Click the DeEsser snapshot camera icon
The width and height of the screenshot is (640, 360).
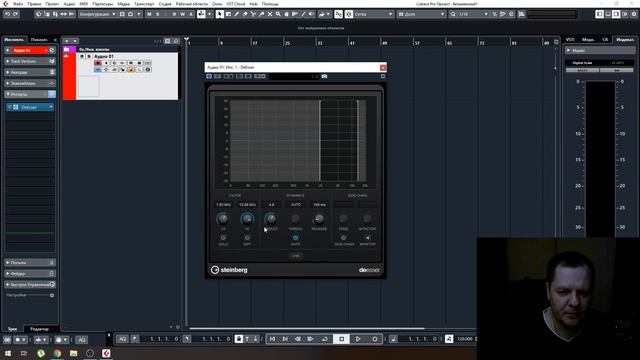[324, 76]
